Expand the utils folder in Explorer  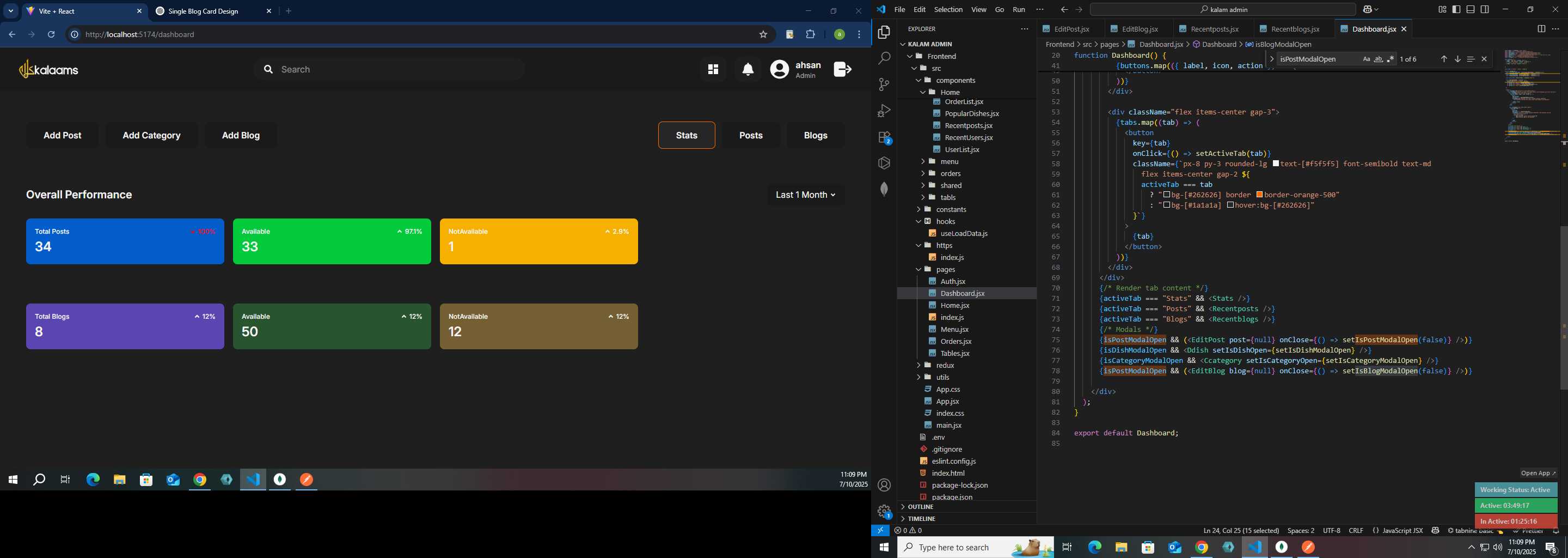[x=966, y=377]
